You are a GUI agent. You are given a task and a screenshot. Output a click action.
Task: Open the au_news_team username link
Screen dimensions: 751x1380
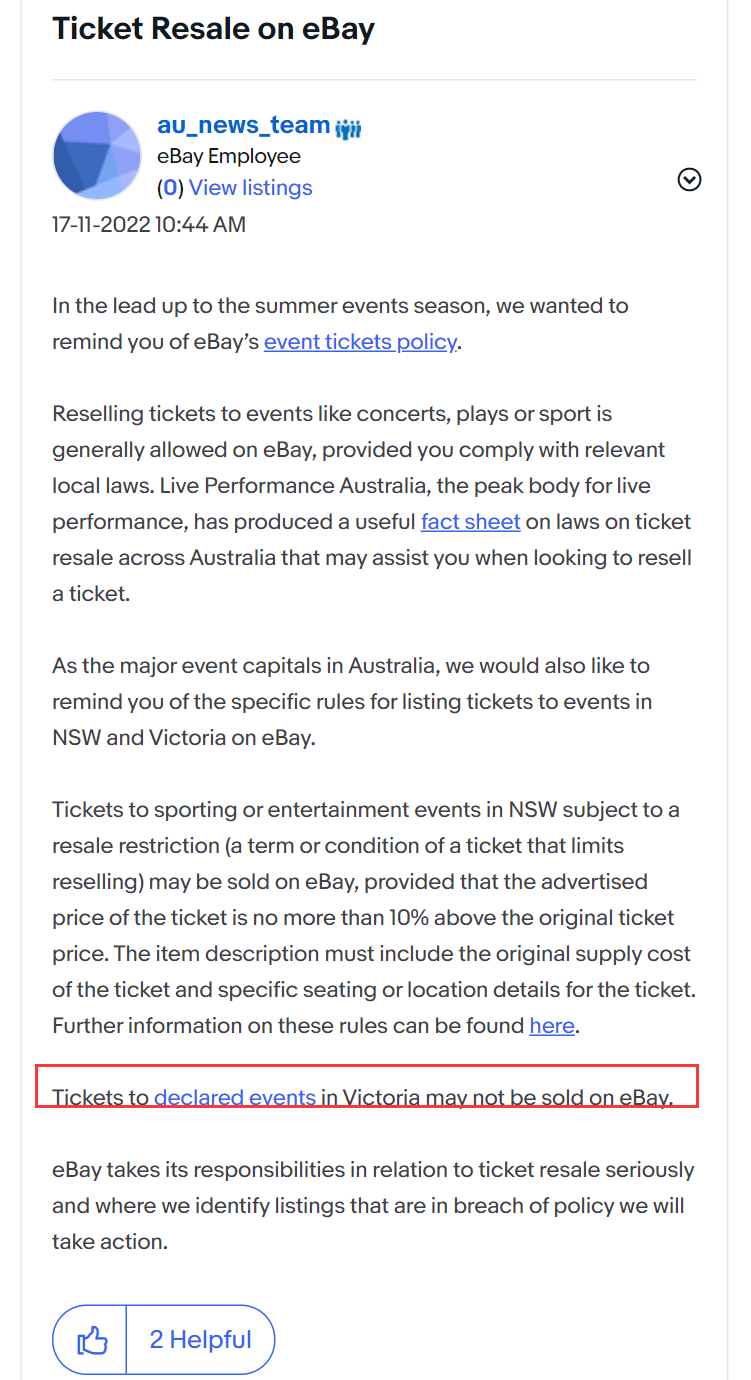(244, 125)
